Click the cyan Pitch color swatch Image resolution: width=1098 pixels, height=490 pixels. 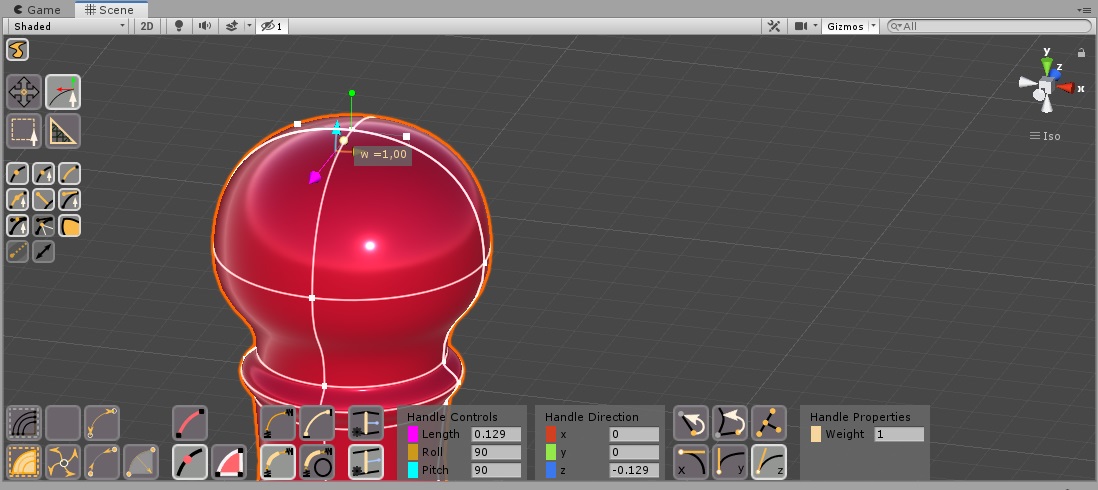pos(413,470)
